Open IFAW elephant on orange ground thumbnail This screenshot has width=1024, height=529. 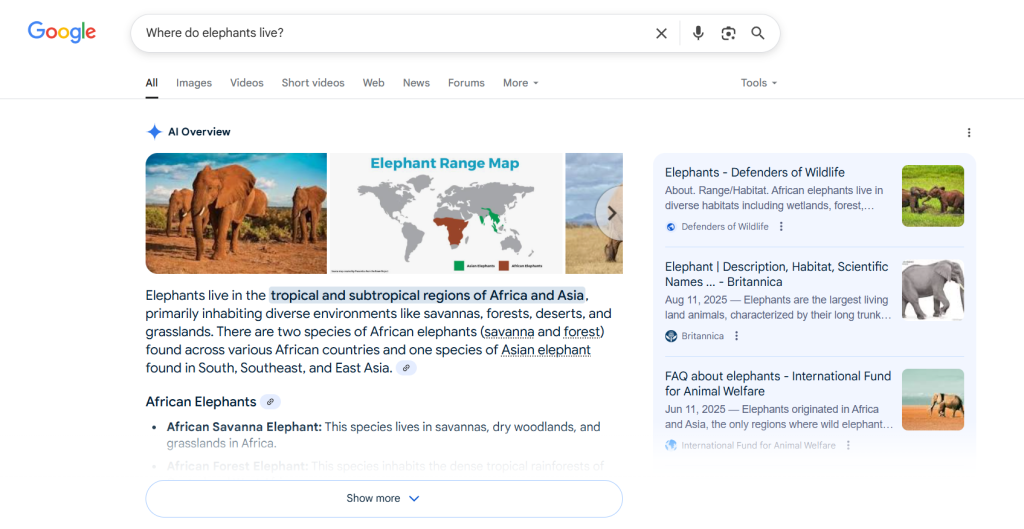pos(933,400)
